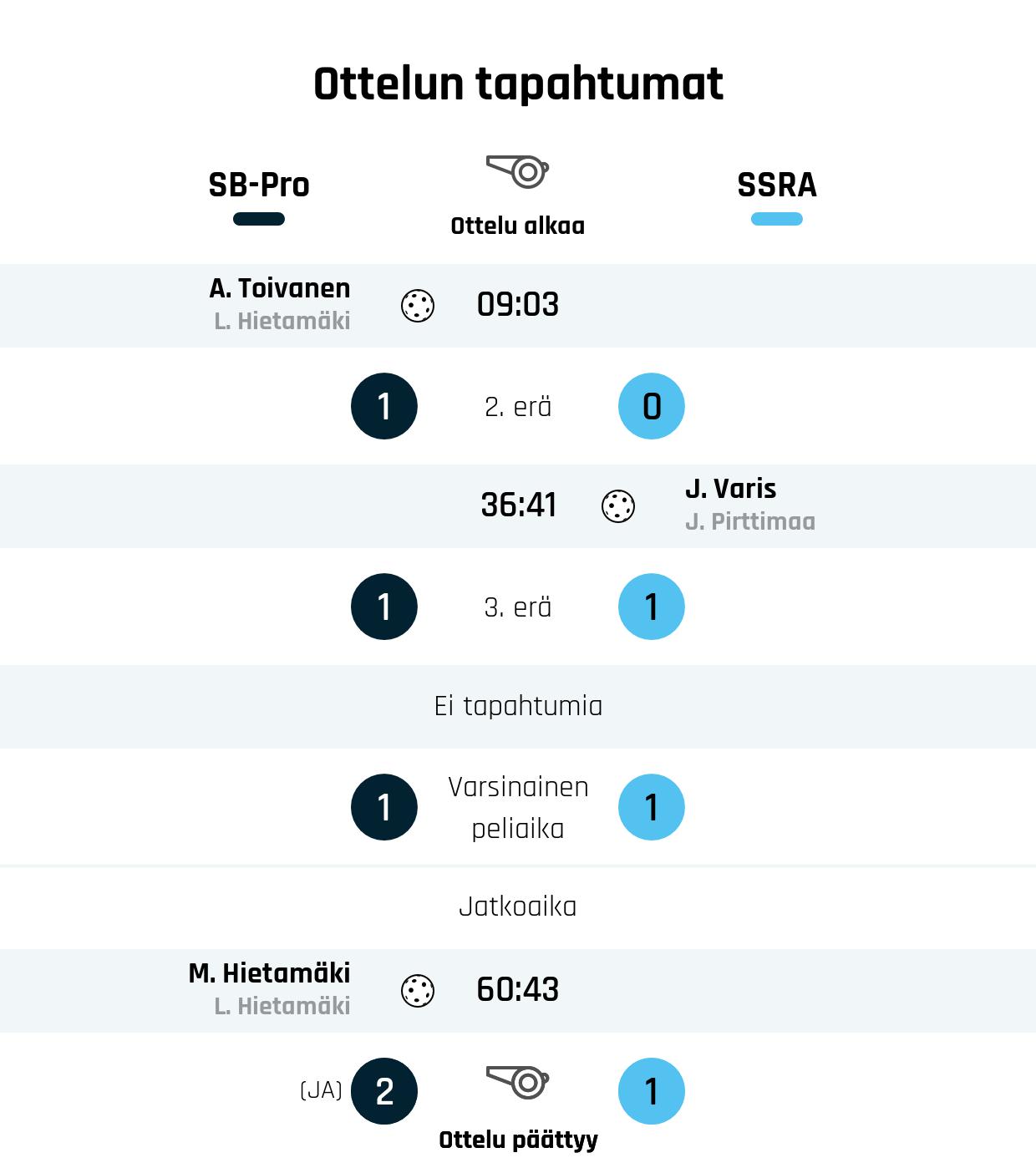Click assist J. Pirttimaa
The width and height of the screenshot is (1036, 1168).
point(749,522)
